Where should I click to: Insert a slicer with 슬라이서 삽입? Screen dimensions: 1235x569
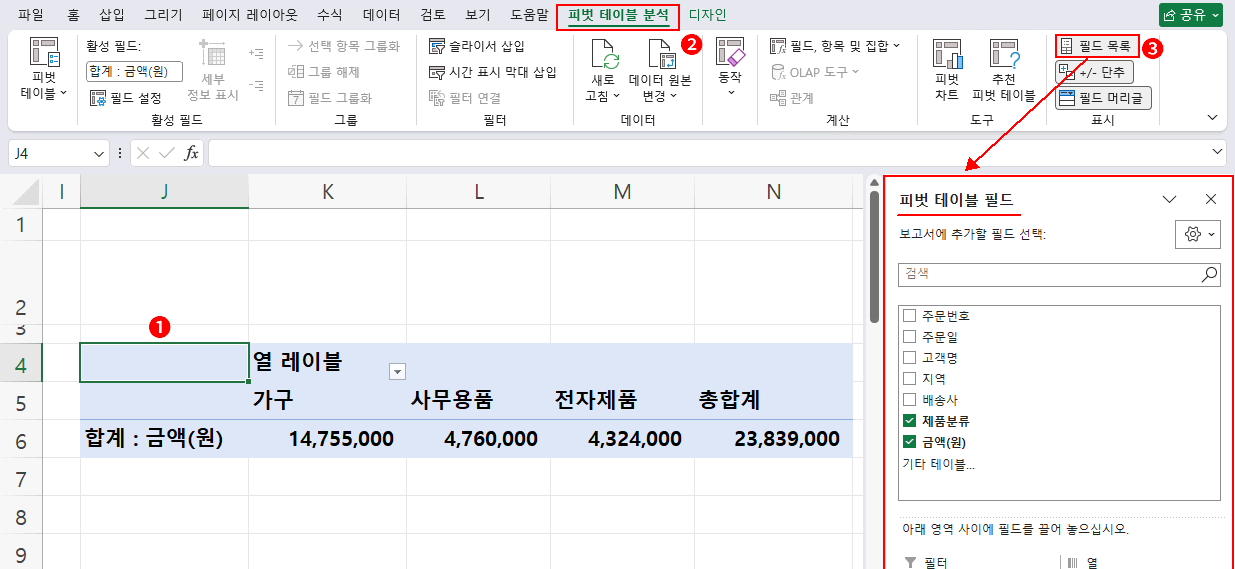click(x=476, y=45)
